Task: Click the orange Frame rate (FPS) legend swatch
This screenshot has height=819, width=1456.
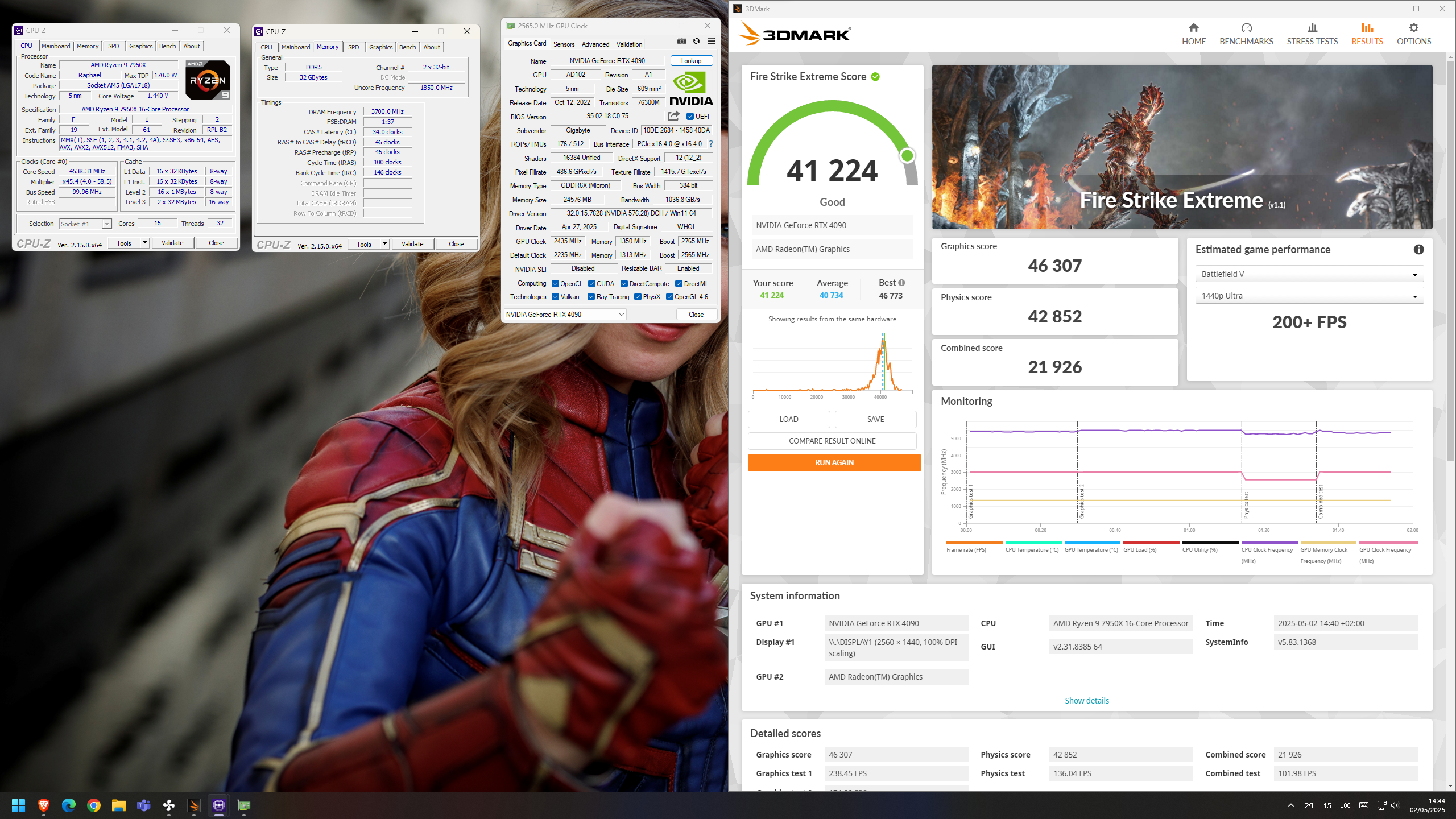Action: (974, 543)
